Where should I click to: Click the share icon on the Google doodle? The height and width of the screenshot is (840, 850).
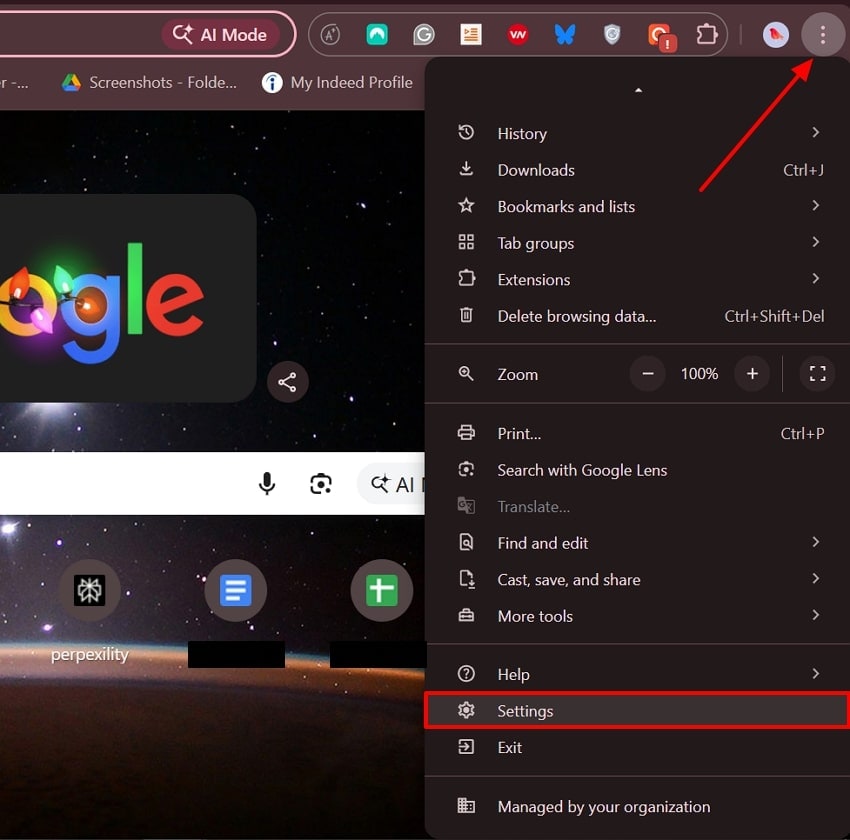click(288, 382)
